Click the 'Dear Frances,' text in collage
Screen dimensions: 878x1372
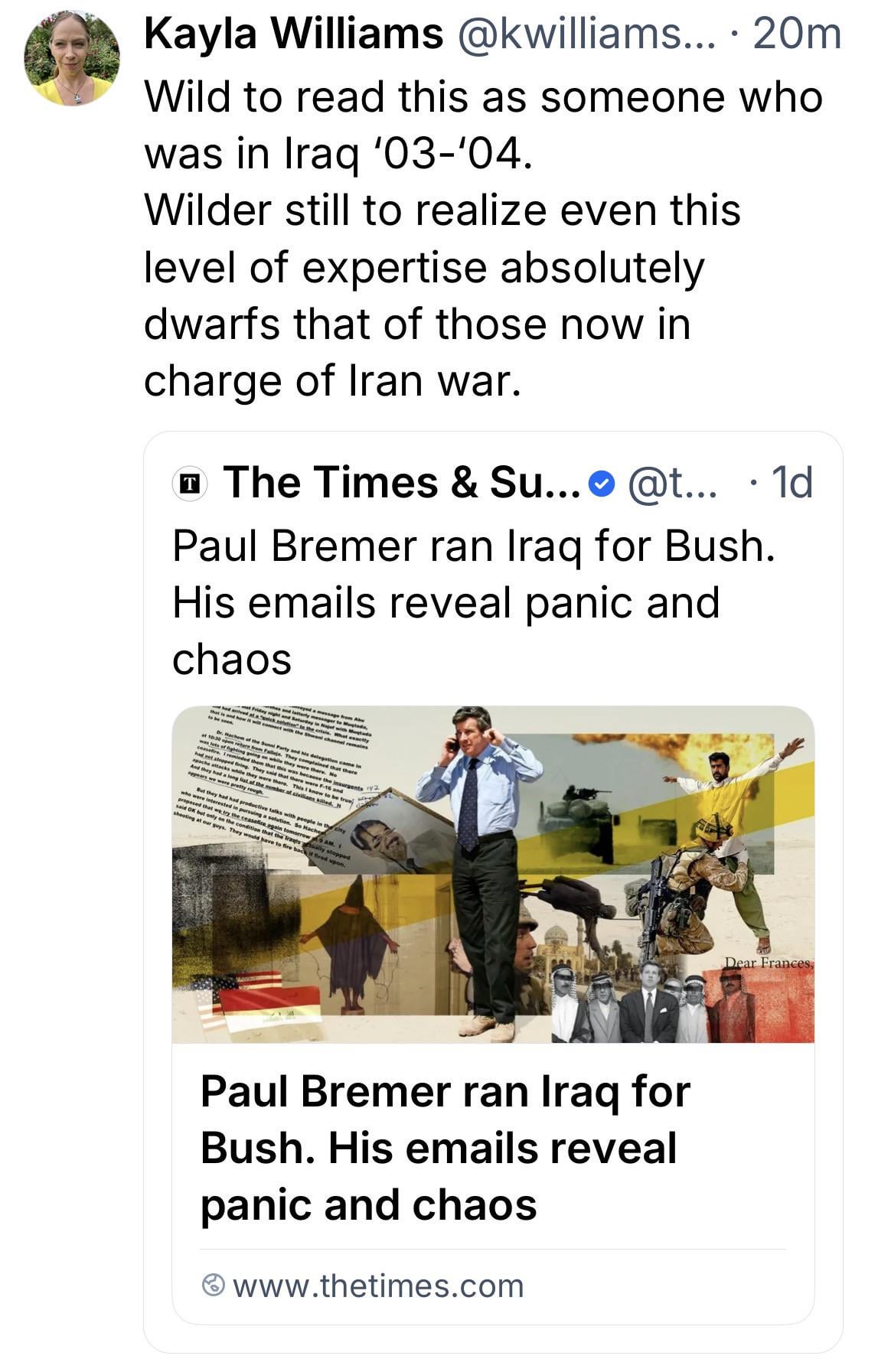768,962
